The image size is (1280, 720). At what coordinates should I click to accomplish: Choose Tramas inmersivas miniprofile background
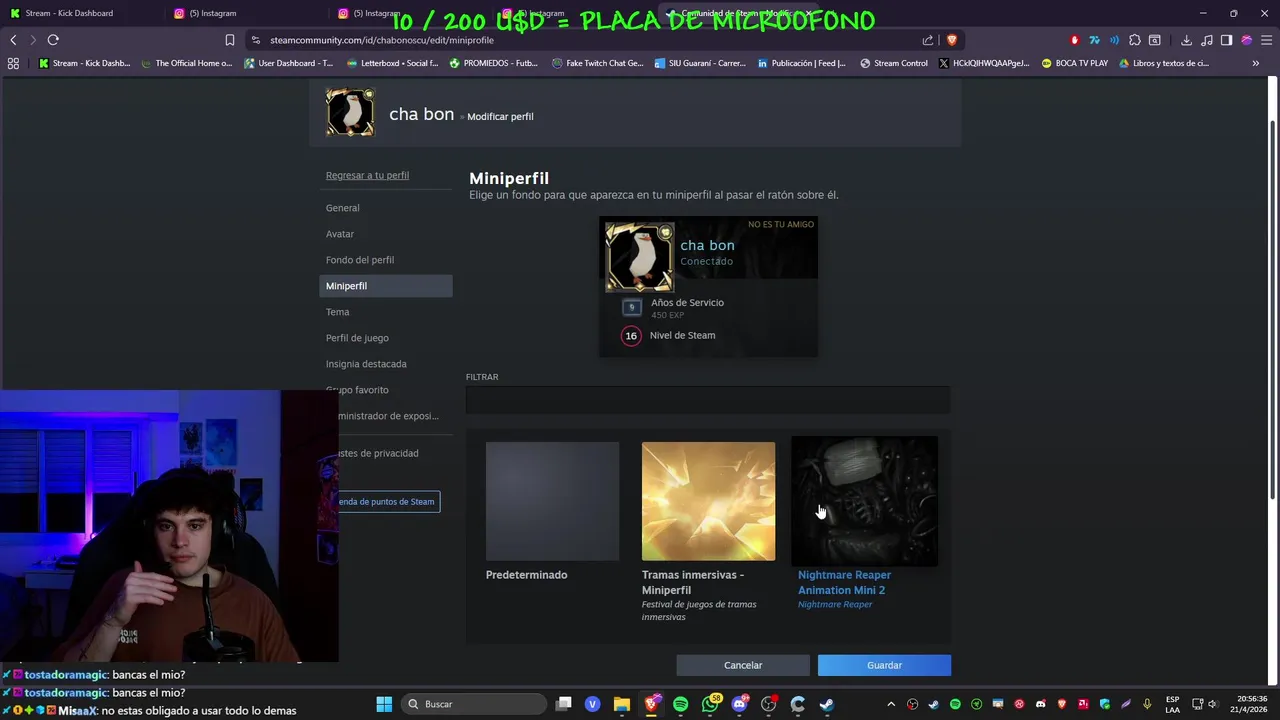pyautogui.click(x=708, y=501)
